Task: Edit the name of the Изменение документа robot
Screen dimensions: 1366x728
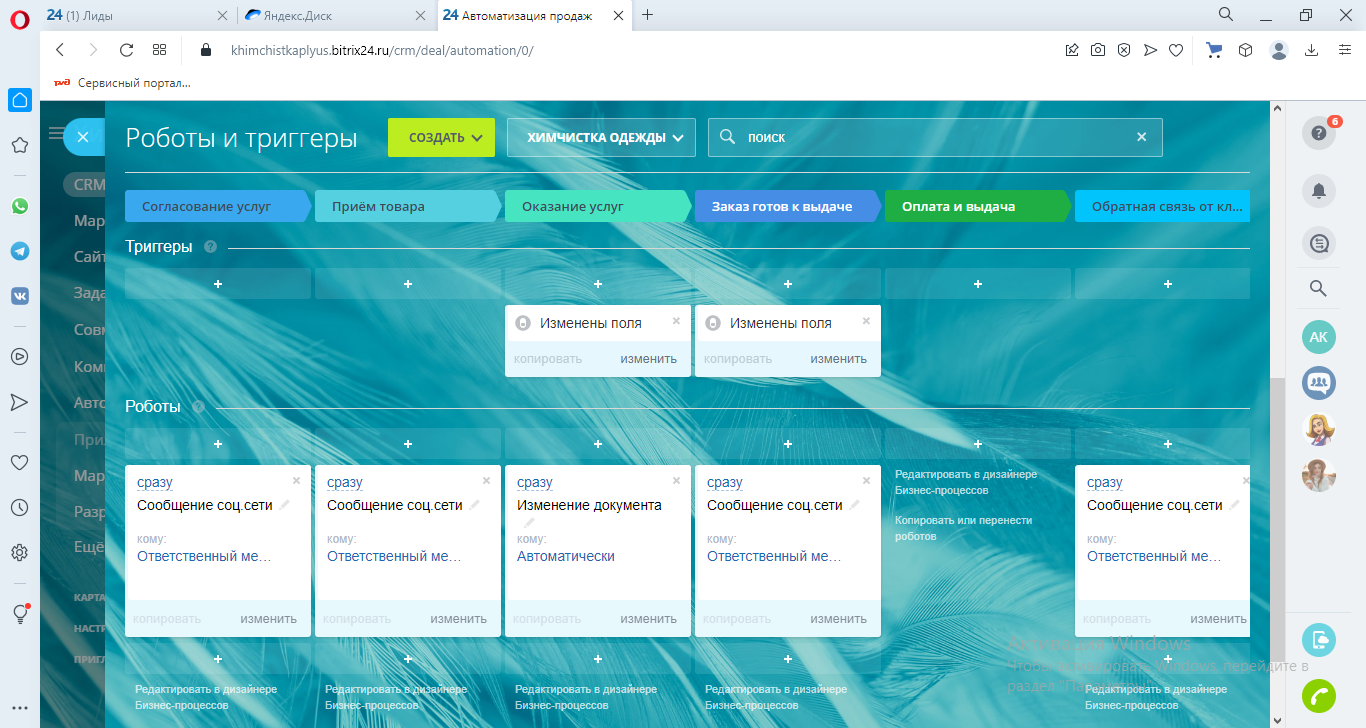Action: [530, 522]
